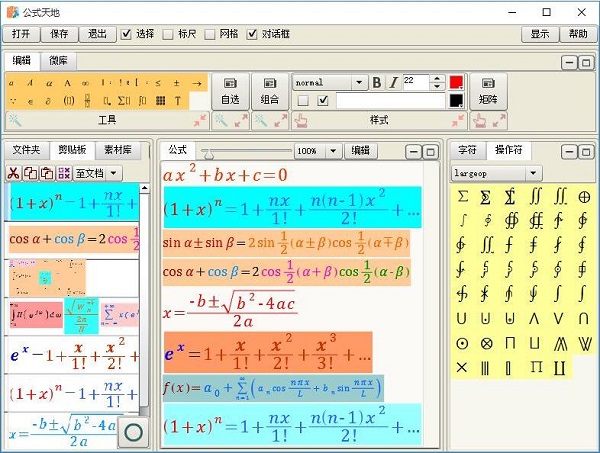Click the 帮助 (help) button
Screen dimensions: 600x453
(x=578, y=34)
